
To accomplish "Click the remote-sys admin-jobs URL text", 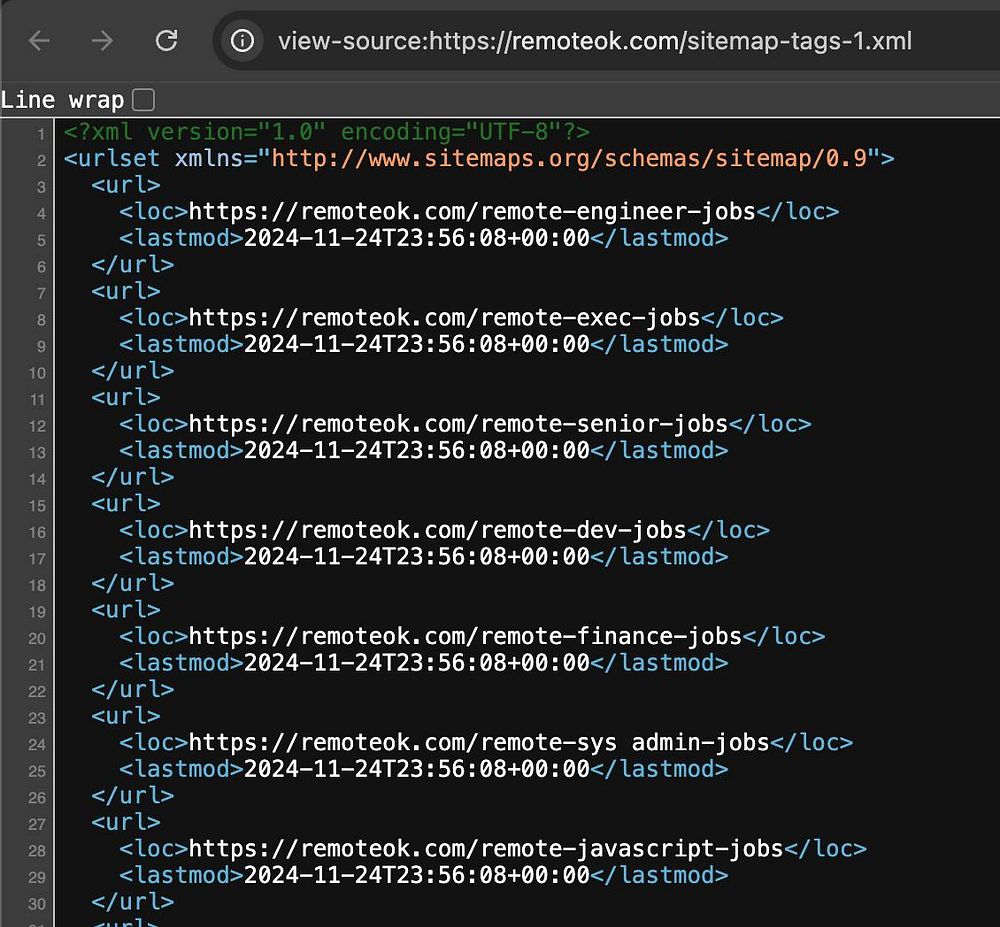I will 478,742.
